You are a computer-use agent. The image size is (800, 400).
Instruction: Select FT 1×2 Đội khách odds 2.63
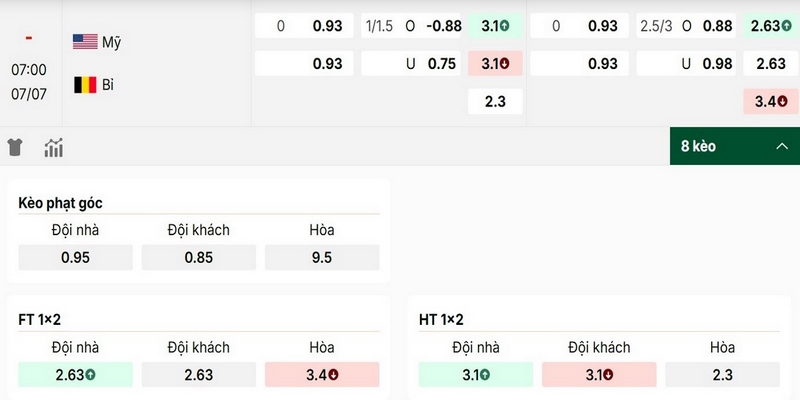[198, 375]
